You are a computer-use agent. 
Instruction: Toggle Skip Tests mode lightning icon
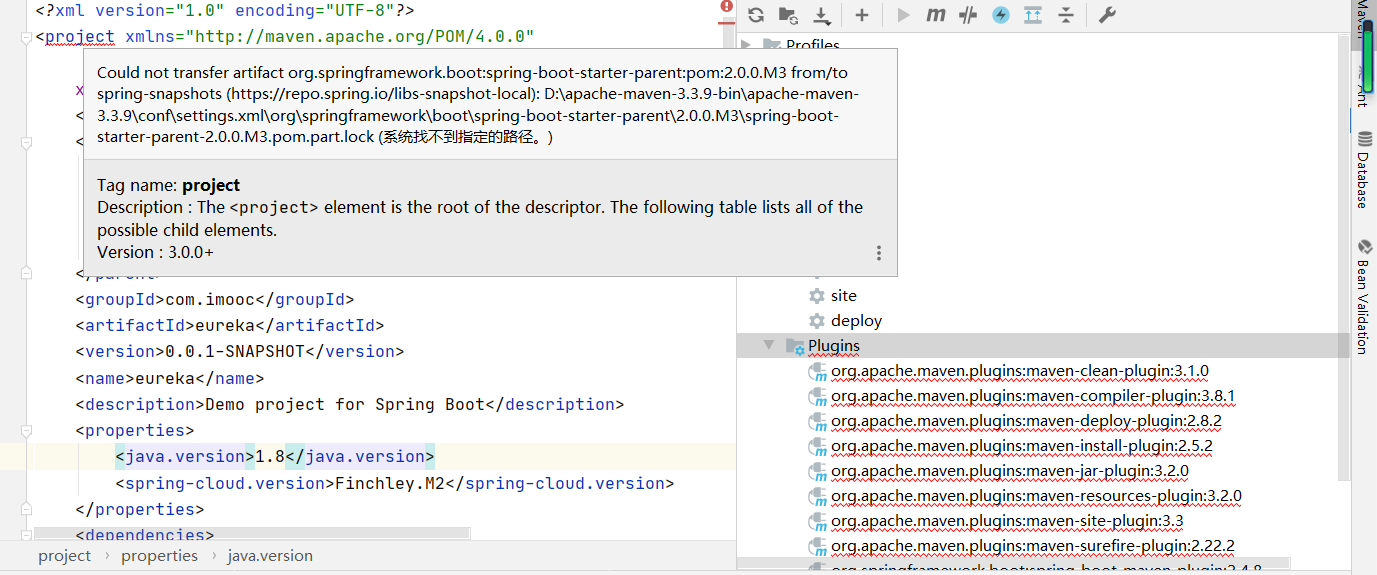tap(1001, 15)
